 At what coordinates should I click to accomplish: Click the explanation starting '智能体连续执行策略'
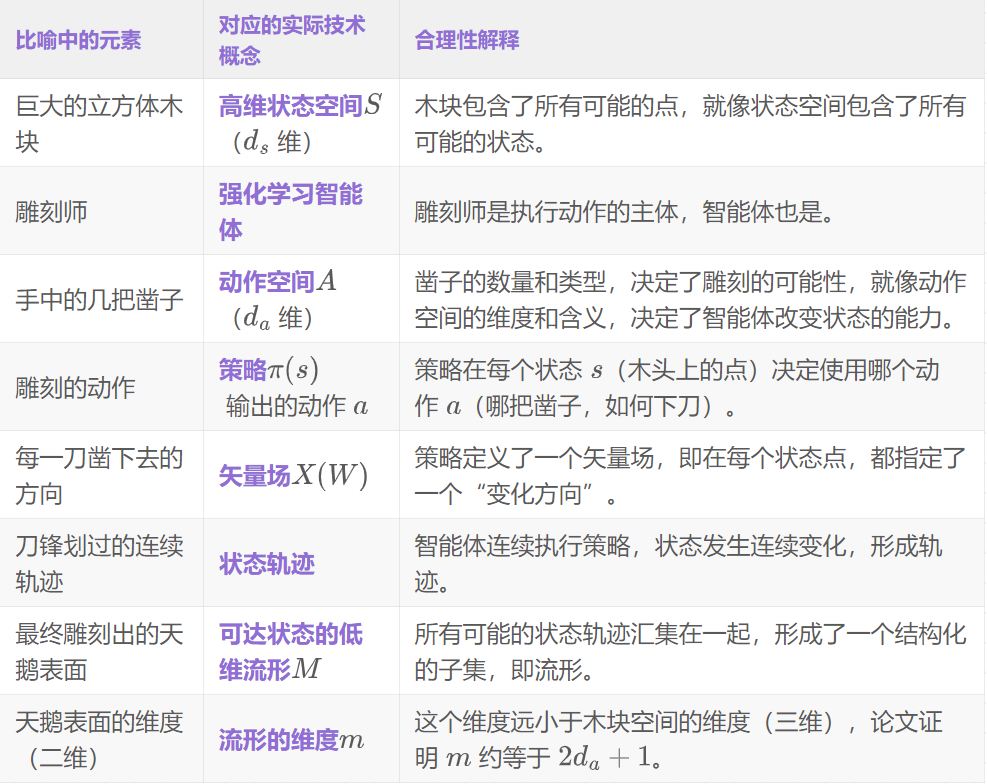pyautogui.click(x=692, y=563)
